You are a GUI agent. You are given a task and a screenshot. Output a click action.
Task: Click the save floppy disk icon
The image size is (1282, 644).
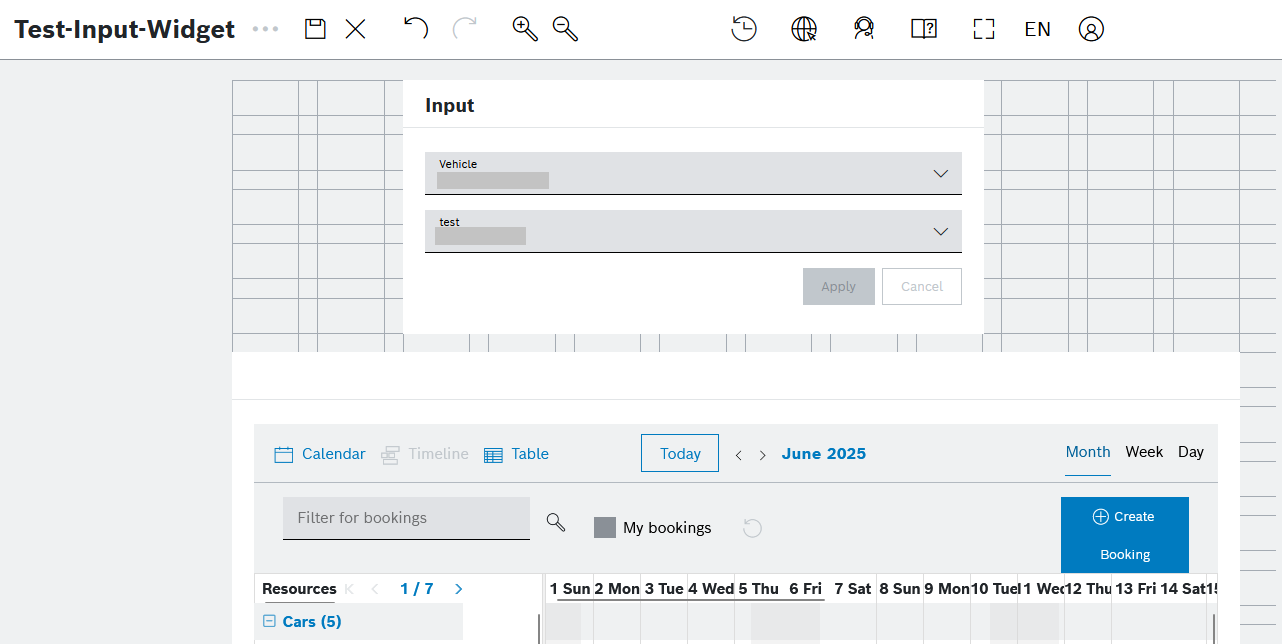point(316,29)
